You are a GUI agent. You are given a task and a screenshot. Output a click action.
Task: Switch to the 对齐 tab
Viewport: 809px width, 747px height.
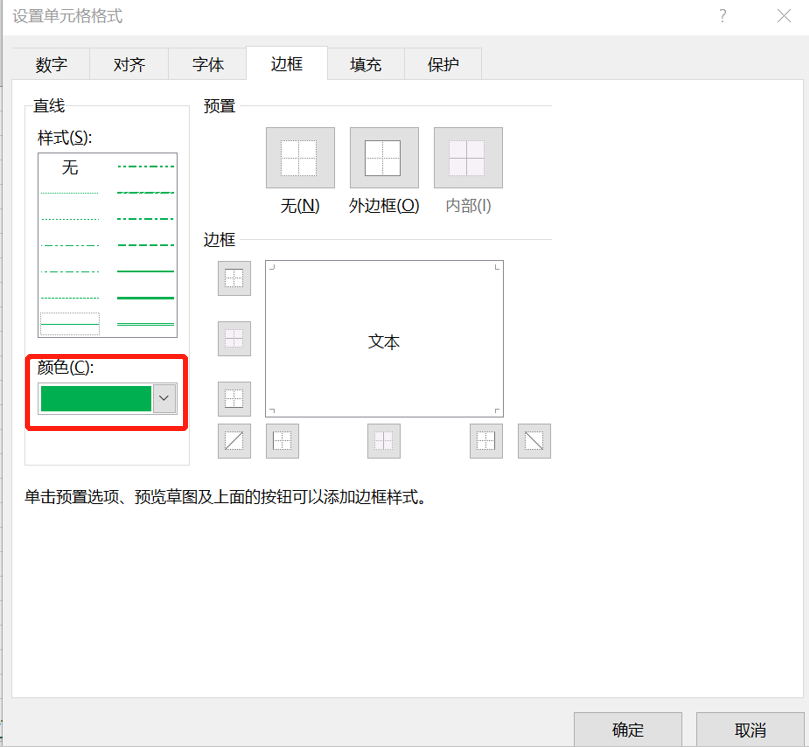[x=129, y=64]
